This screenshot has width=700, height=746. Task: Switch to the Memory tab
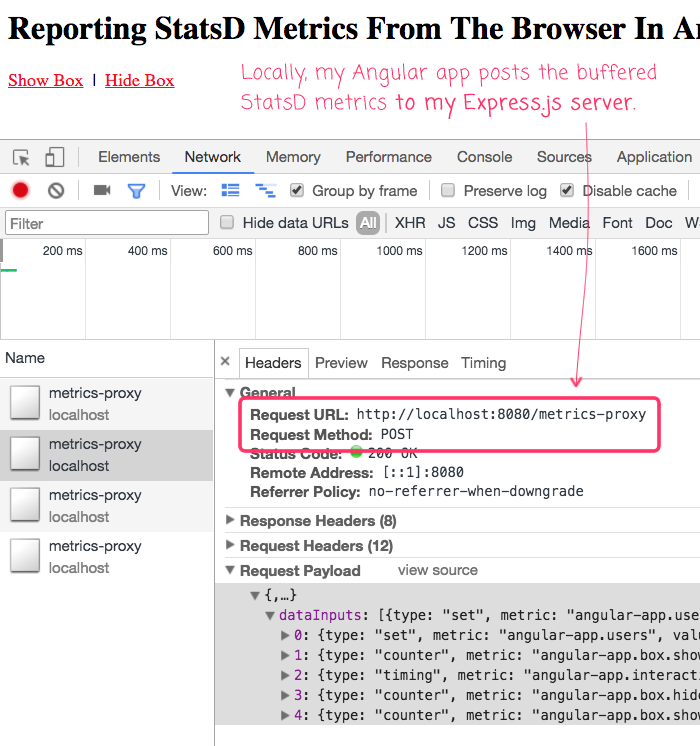[x=293, y=157]
